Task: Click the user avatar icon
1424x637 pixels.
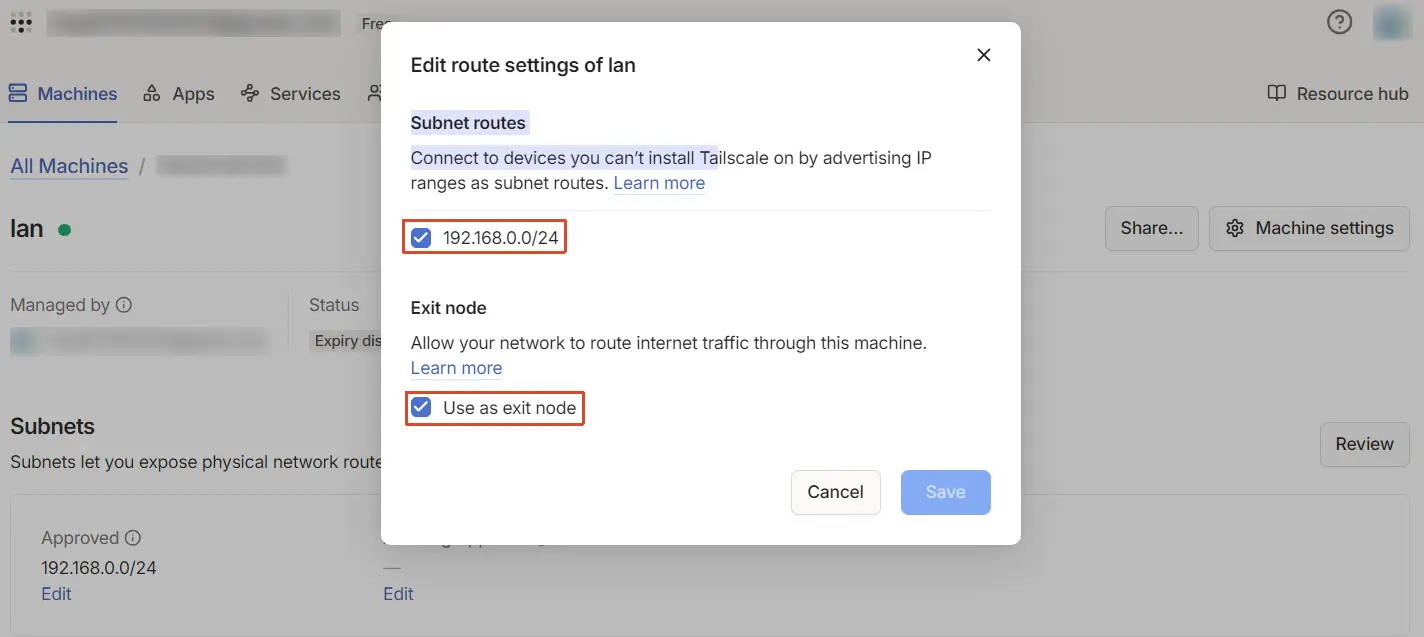Action: [x=1391, y=22]
